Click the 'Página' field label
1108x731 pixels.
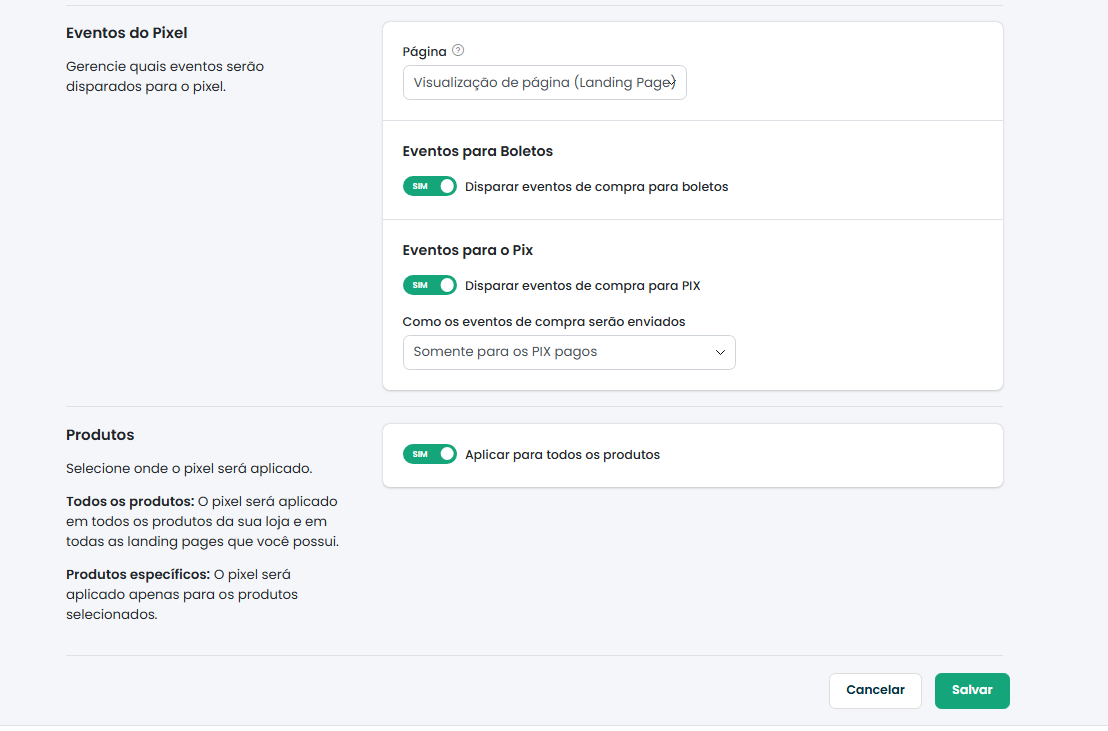[x=424, y=52]
